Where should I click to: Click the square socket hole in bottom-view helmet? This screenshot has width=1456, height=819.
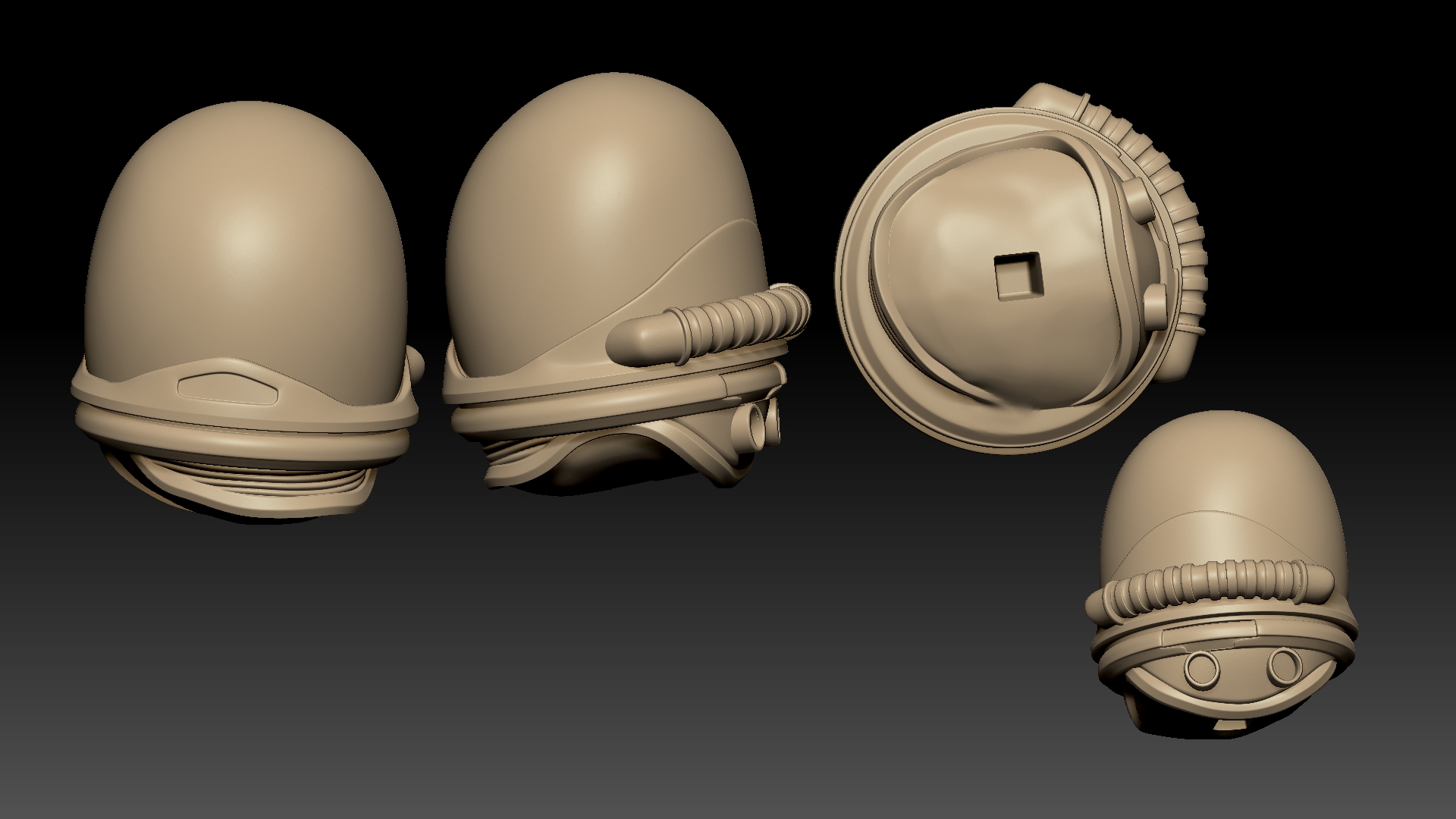pos(1018,275)
